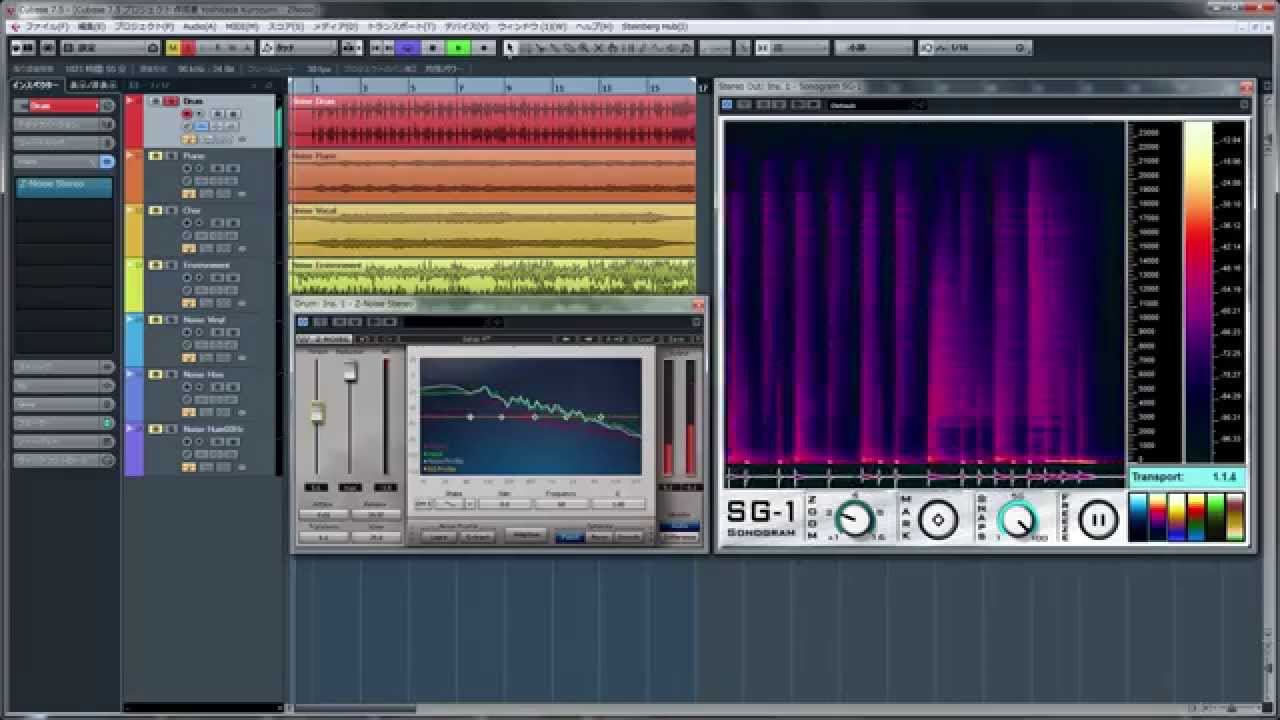
Task: Click the Frequency value field in Z-Noise EQ
Action: pyautogui.click(x=562, y=503)
